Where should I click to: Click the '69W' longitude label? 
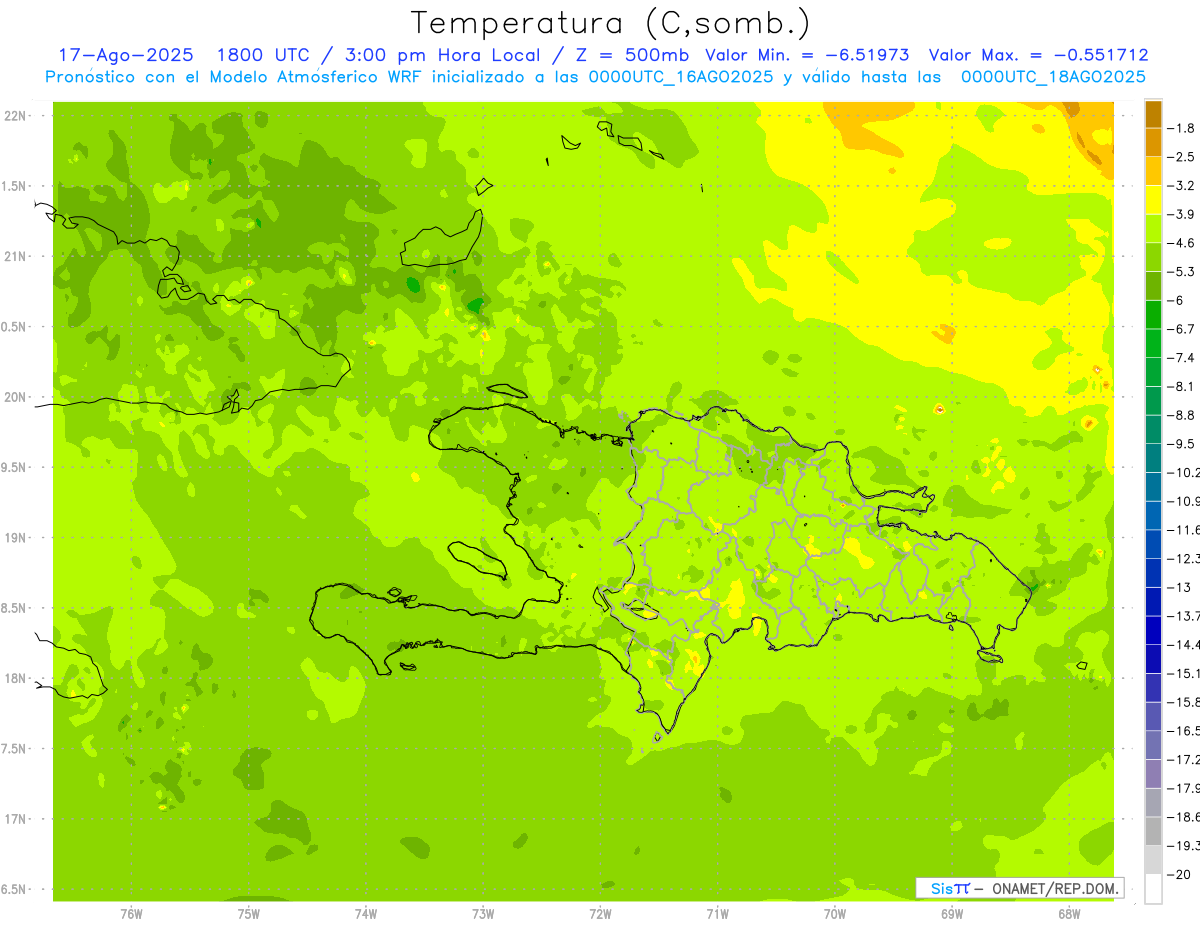coord(951,913)
